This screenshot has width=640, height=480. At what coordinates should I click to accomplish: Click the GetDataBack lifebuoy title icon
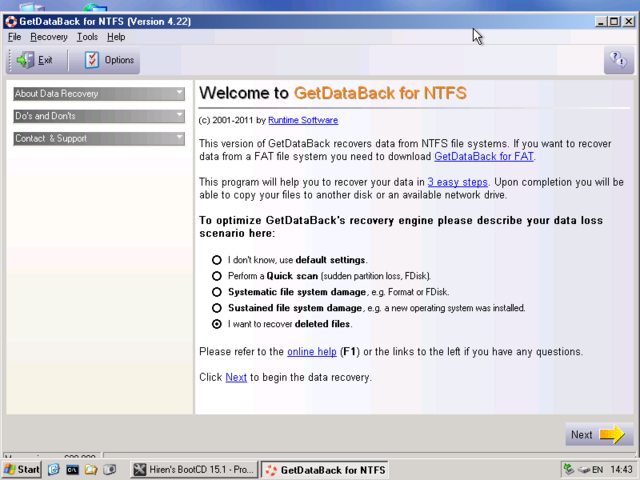(x=11, y=21)
